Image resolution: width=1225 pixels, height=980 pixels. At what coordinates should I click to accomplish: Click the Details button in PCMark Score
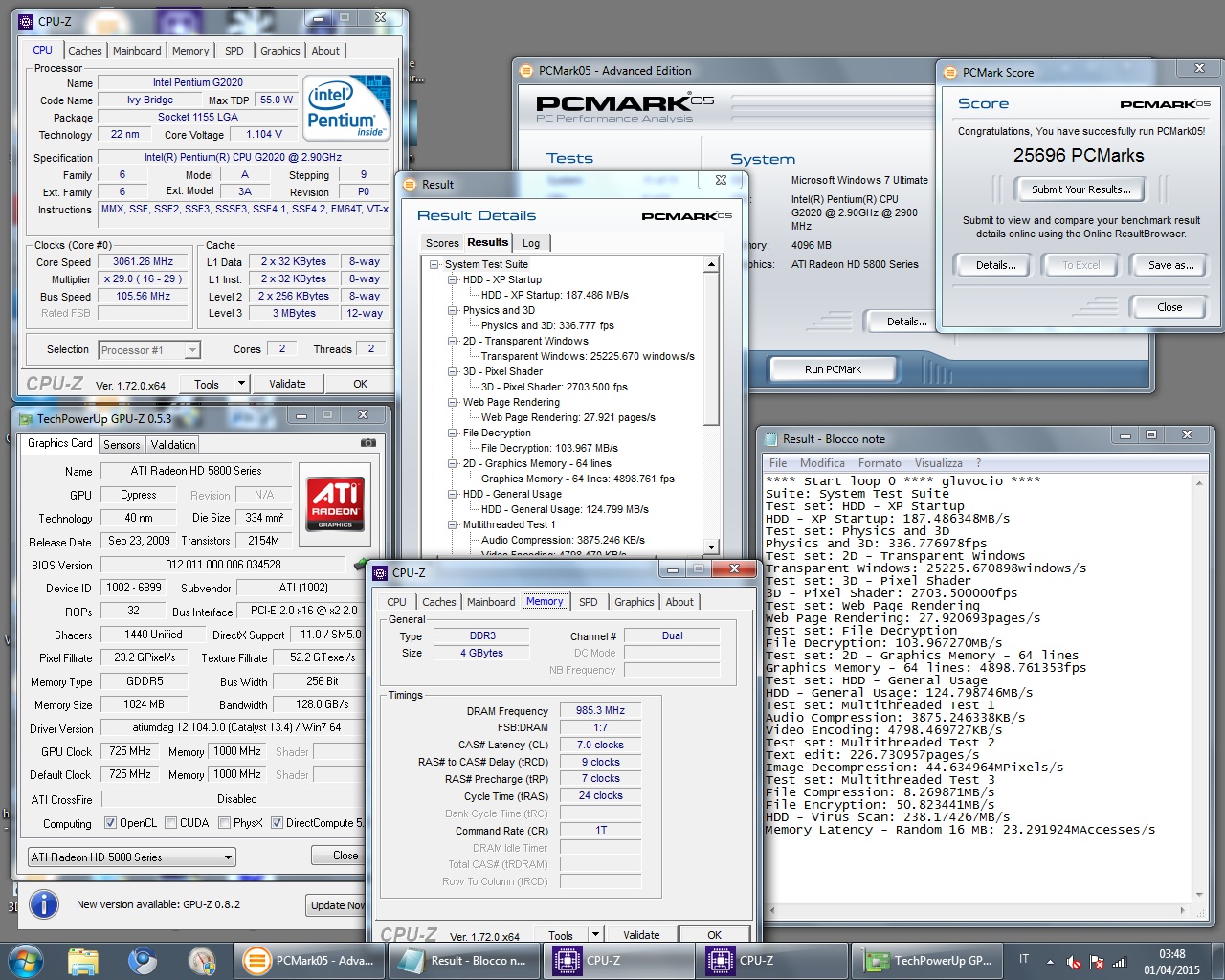[995, 265]
